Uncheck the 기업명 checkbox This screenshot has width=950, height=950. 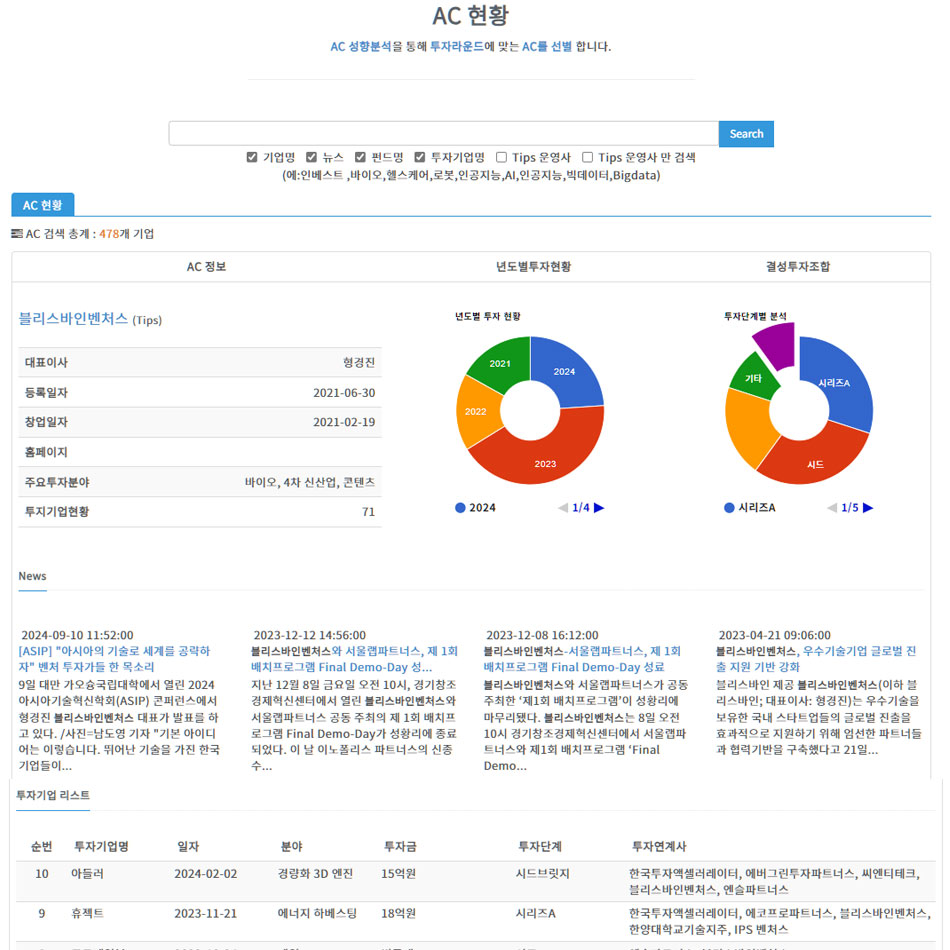(252, 158)
